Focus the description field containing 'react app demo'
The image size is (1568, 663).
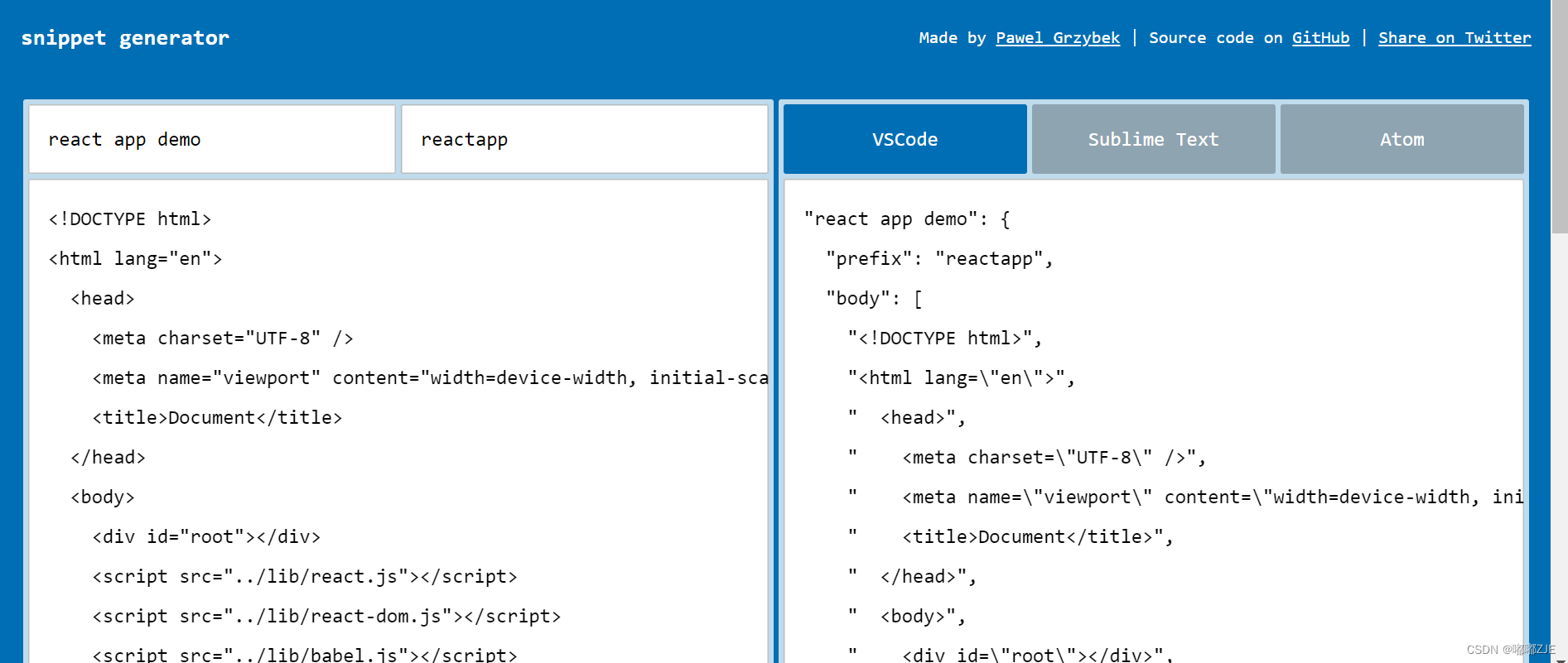point(212,139)
